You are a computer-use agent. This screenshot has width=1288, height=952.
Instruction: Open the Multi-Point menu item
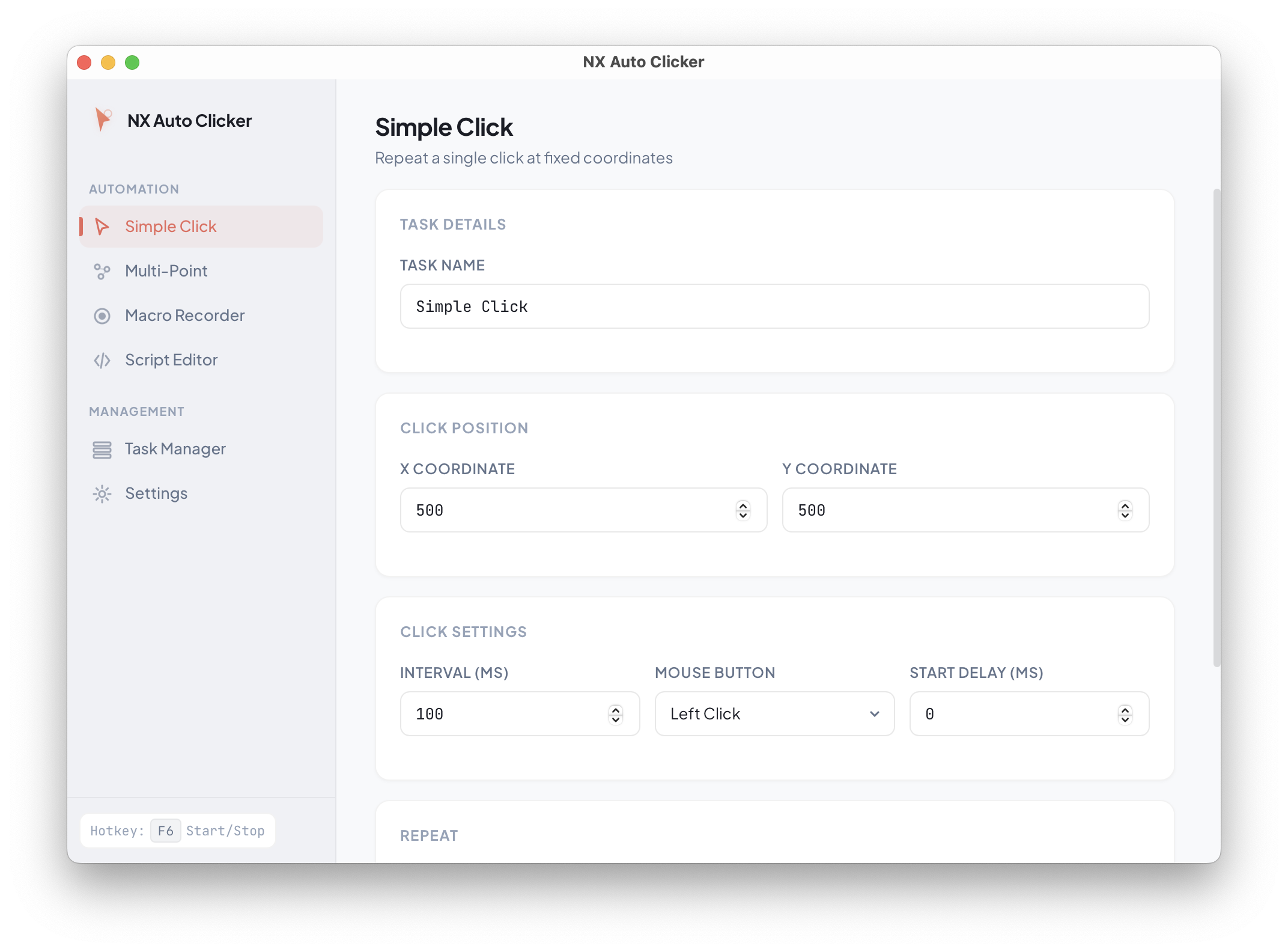tap(166, 271)
